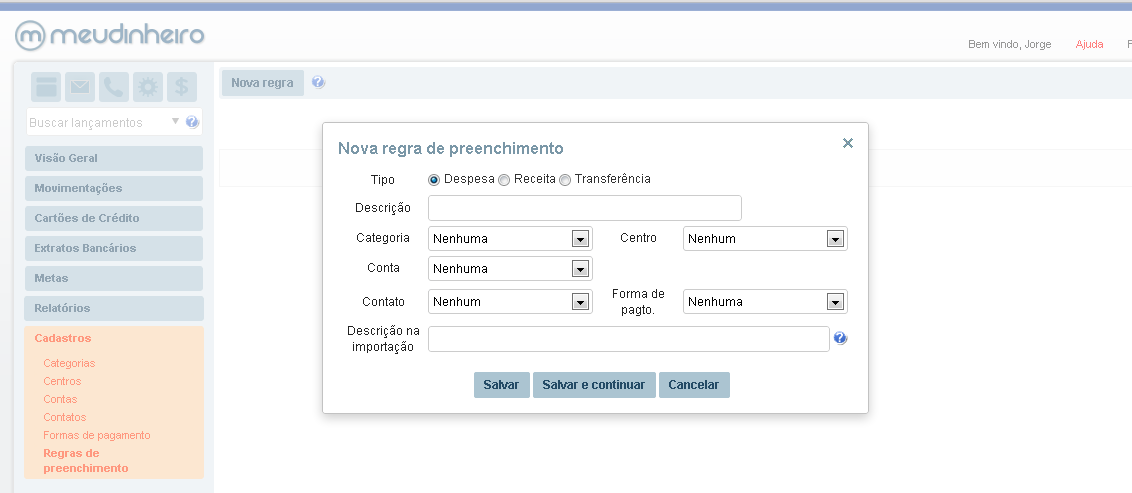The height and width of the screenshot is (493, 1132).
Task: Open settings via the gear icon
Action: click(x=148, y=87)
